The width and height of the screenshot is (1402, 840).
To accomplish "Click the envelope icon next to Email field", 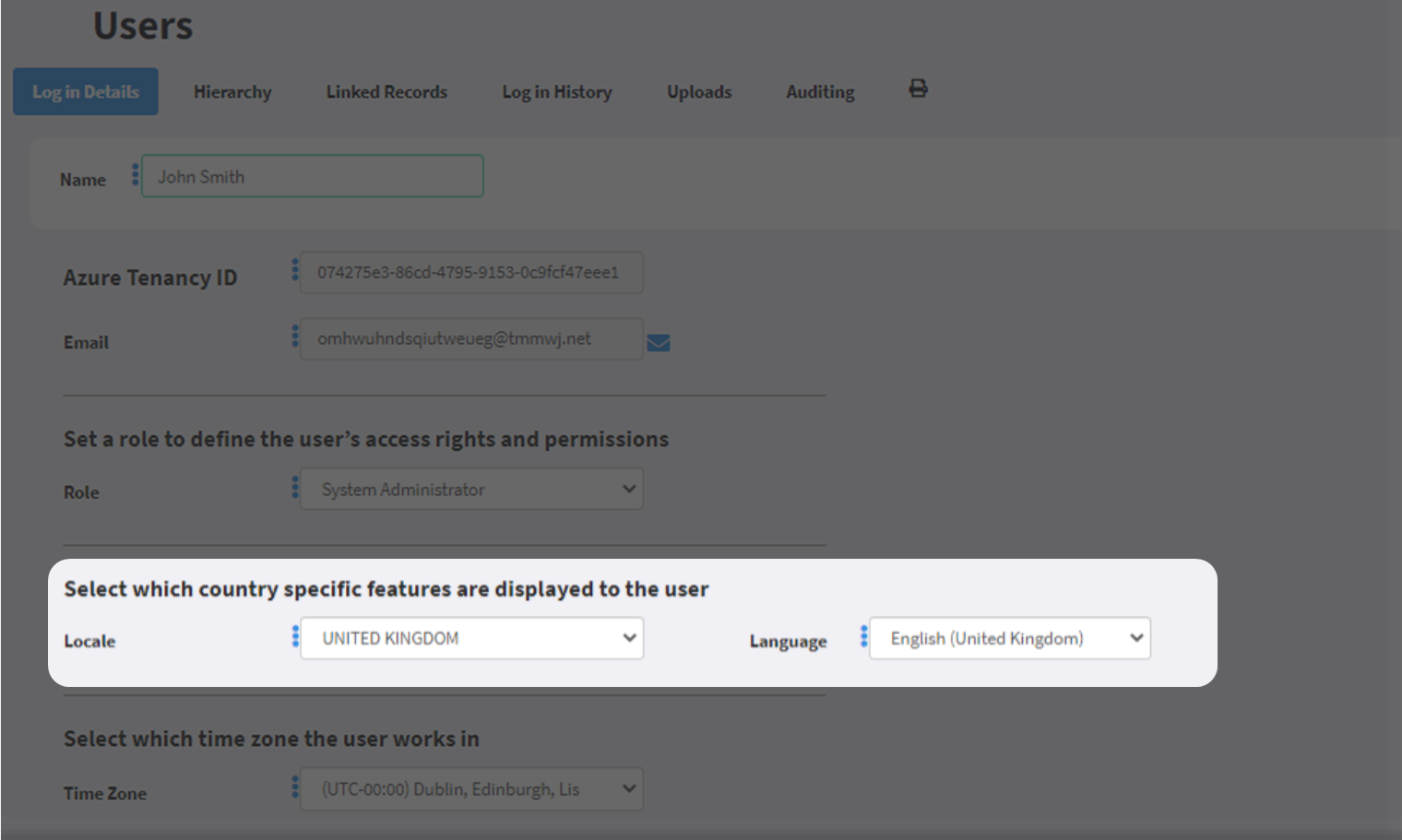I will 659,343.
